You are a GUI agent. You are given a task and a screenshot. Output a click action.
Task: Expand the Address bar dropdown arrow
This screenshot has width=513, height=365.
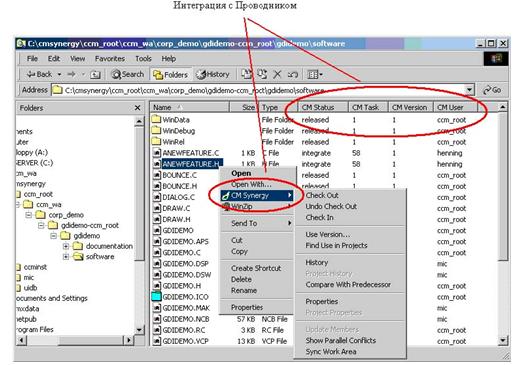469,90
